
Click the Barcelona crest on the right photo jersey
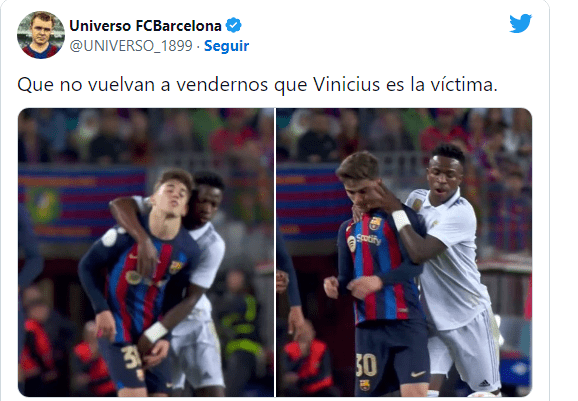[375, 223]
